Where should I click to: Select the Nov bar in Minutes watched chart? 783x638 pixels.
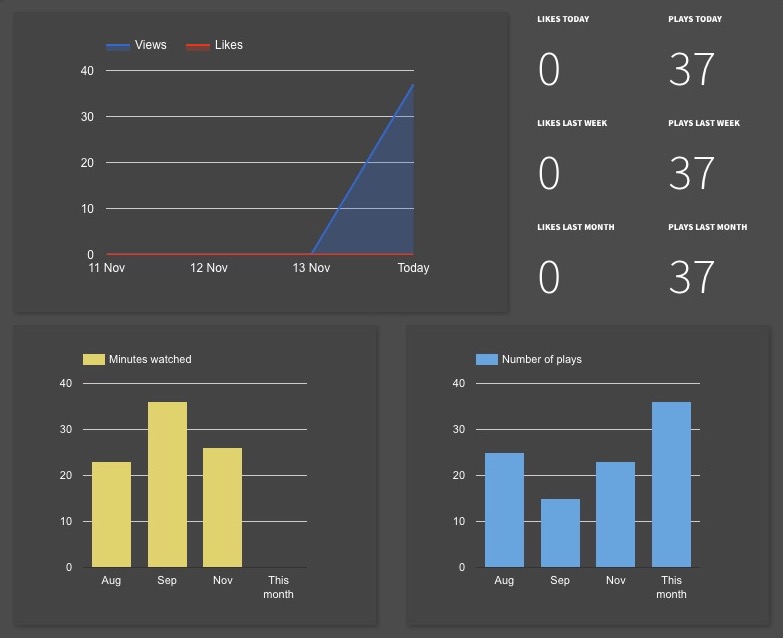(222, 507)
